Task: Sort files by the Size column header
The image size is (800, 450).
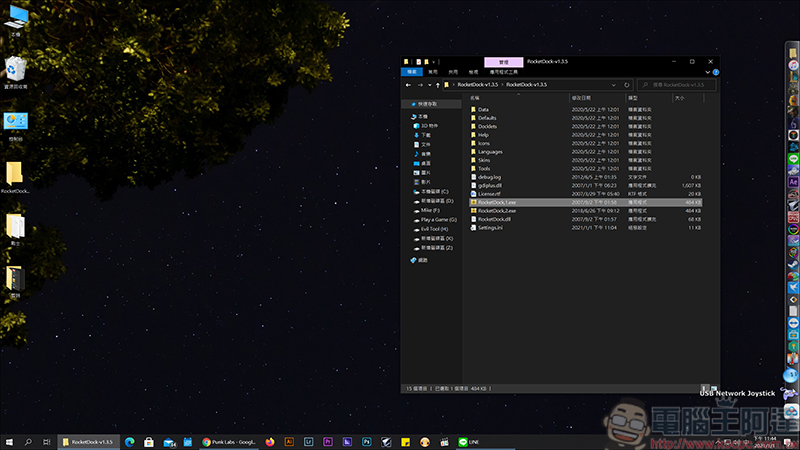Action: (x=688, y=98)
